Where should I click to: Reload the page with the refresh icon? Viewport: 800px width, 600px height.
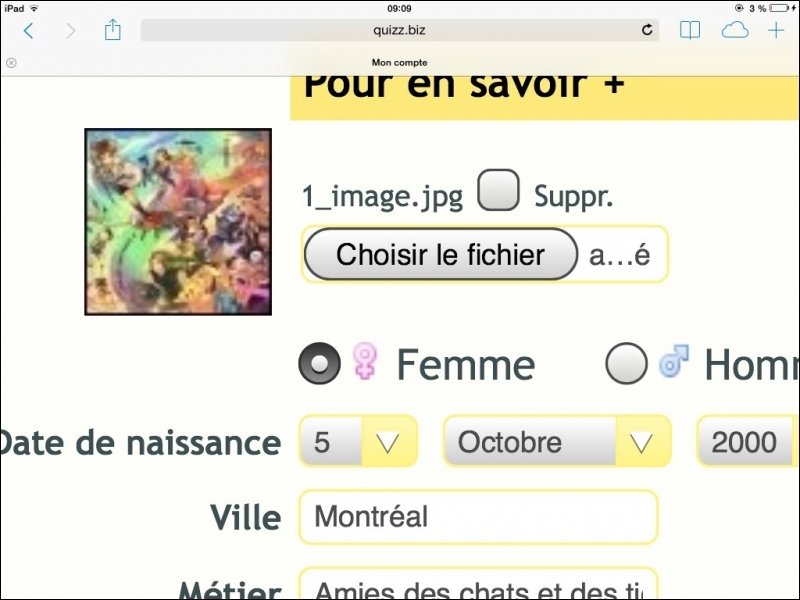(647, 30)
